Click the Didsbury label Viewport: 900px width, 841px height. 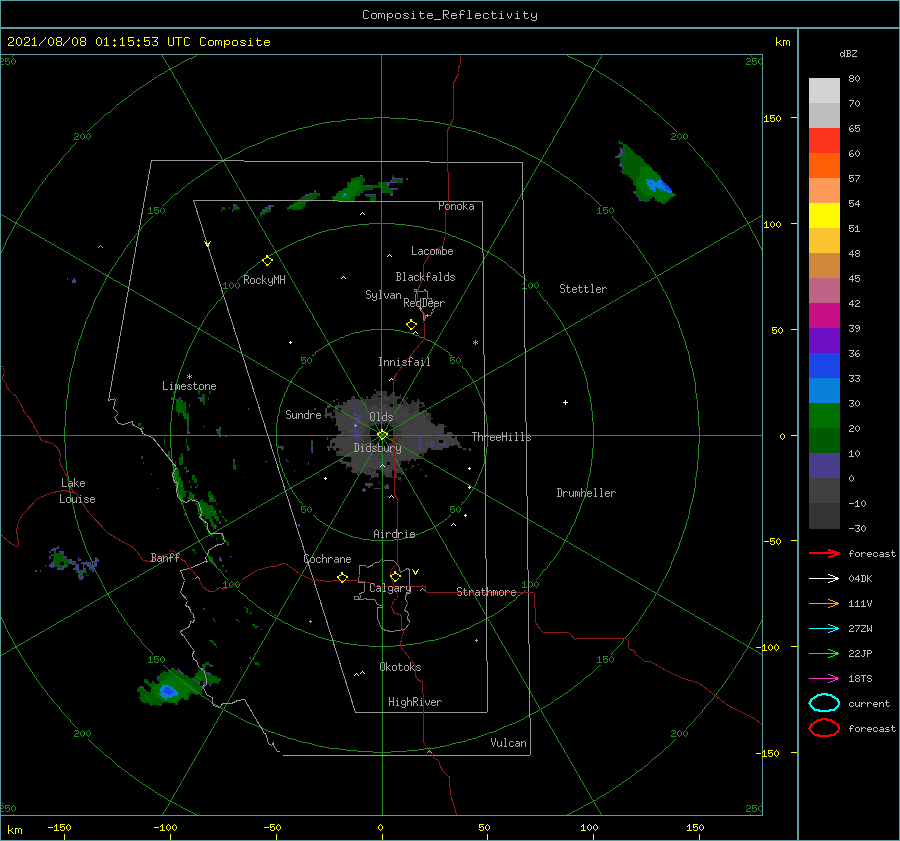click(x=378, y=448)
